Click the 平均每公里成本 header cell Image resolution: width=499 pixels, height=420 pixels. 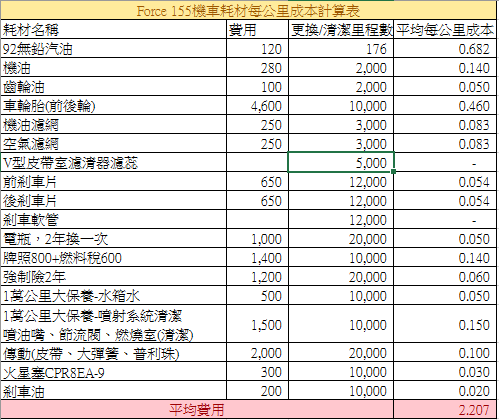445,29
